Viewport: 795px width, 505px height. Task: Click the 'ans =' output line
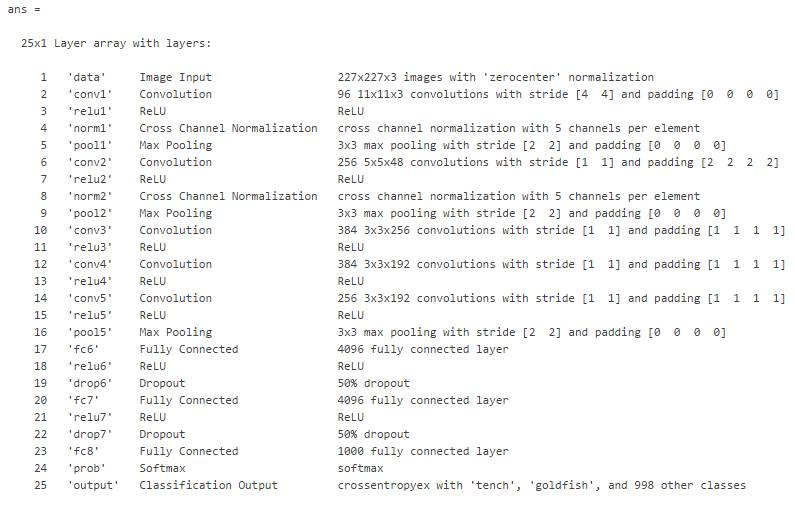pyautogui.click(x=23, y=9)
